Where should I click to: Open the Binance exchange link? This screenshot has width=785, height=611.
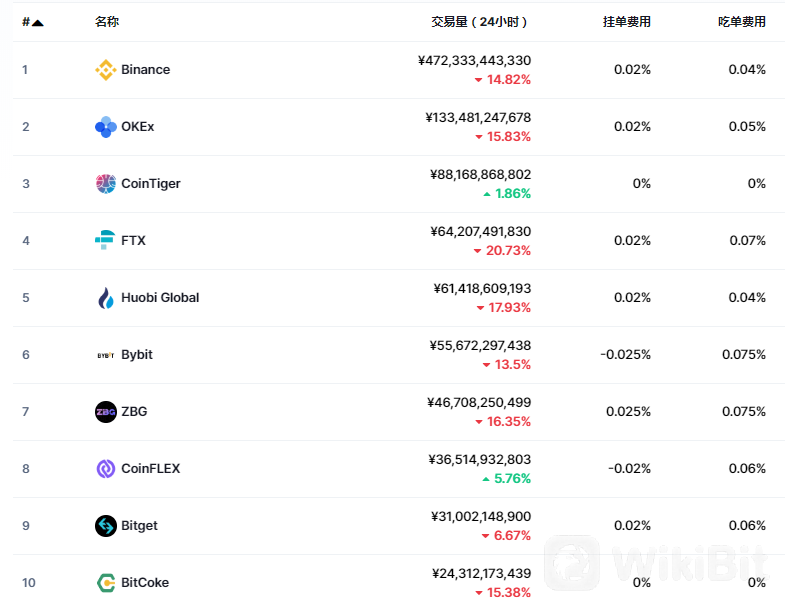click(x=145, y=70)
